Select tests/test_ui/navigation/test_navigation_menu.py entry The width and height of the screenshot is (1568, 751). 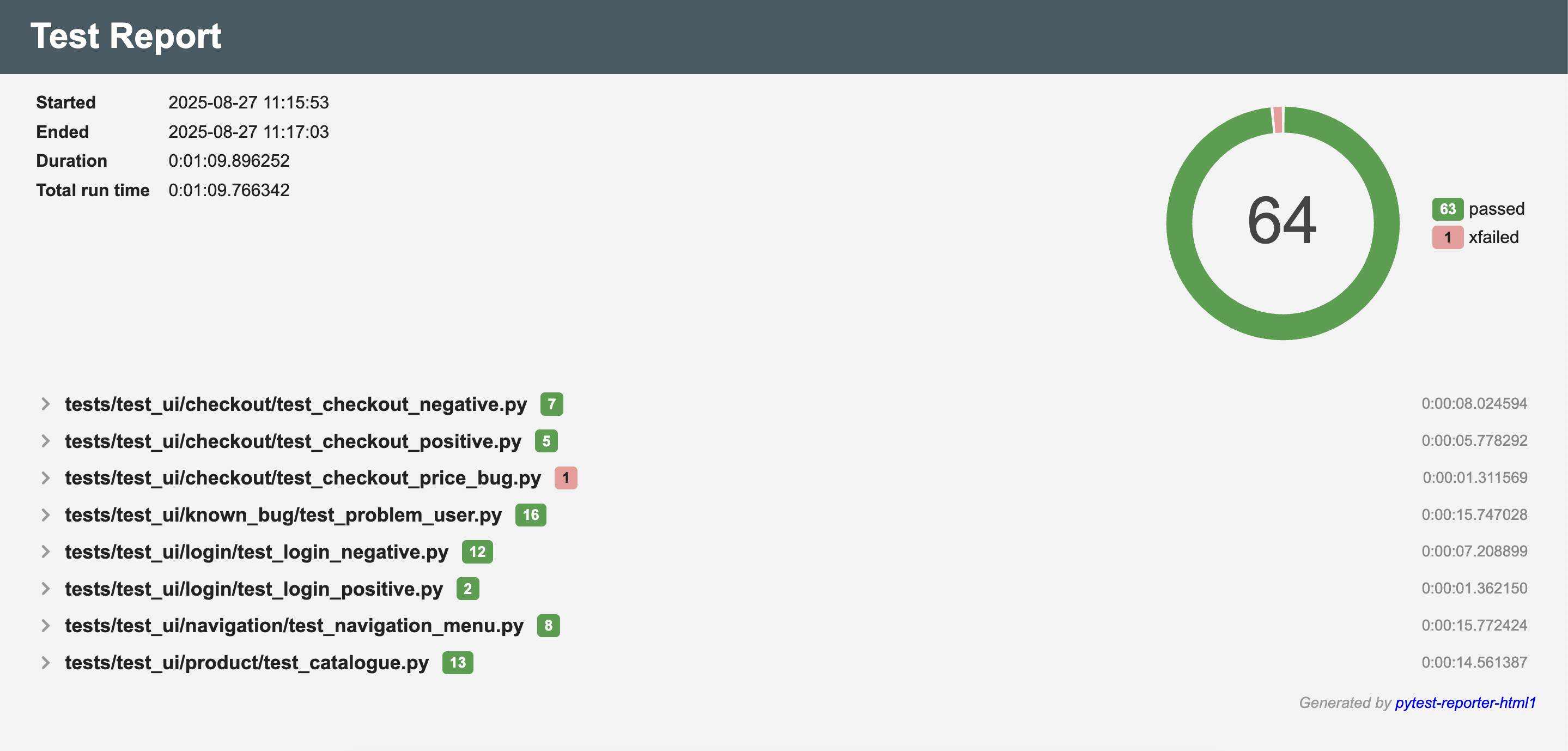(x=294, y=626)
